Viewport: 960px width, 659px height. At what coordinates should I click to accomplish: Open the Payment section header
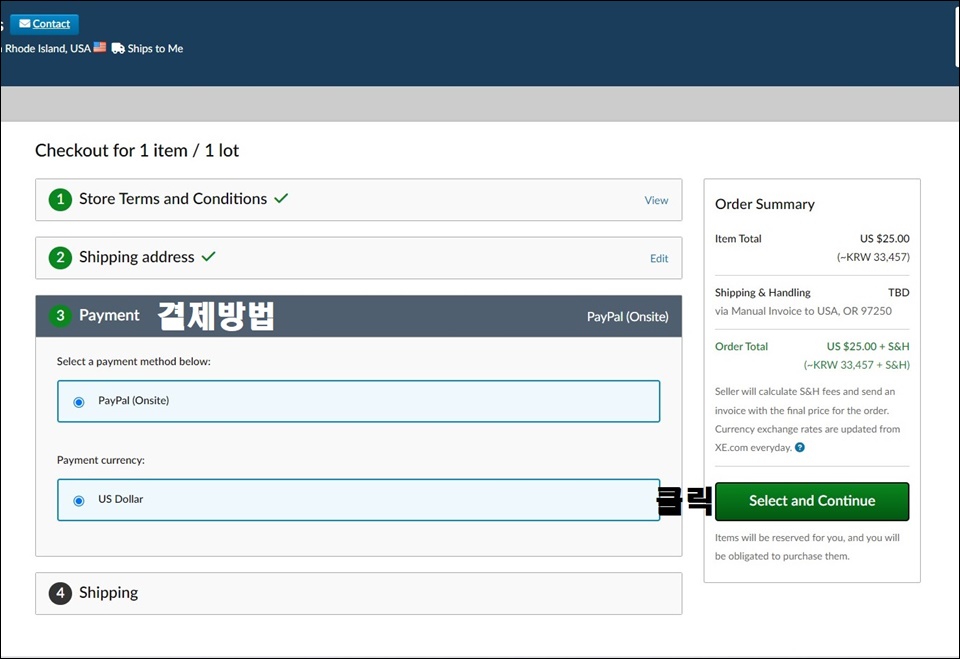(358, 316)
